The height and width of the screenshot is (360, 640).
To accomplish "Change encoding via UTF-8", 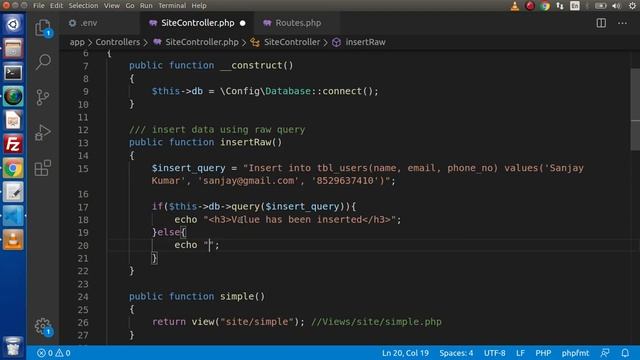I will (x=494, y=353).
